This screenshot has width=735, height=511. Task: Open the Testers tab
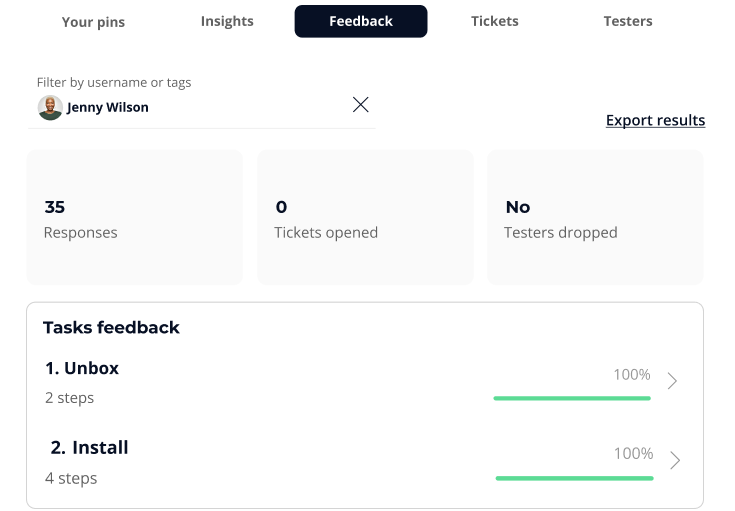point(628,21)
